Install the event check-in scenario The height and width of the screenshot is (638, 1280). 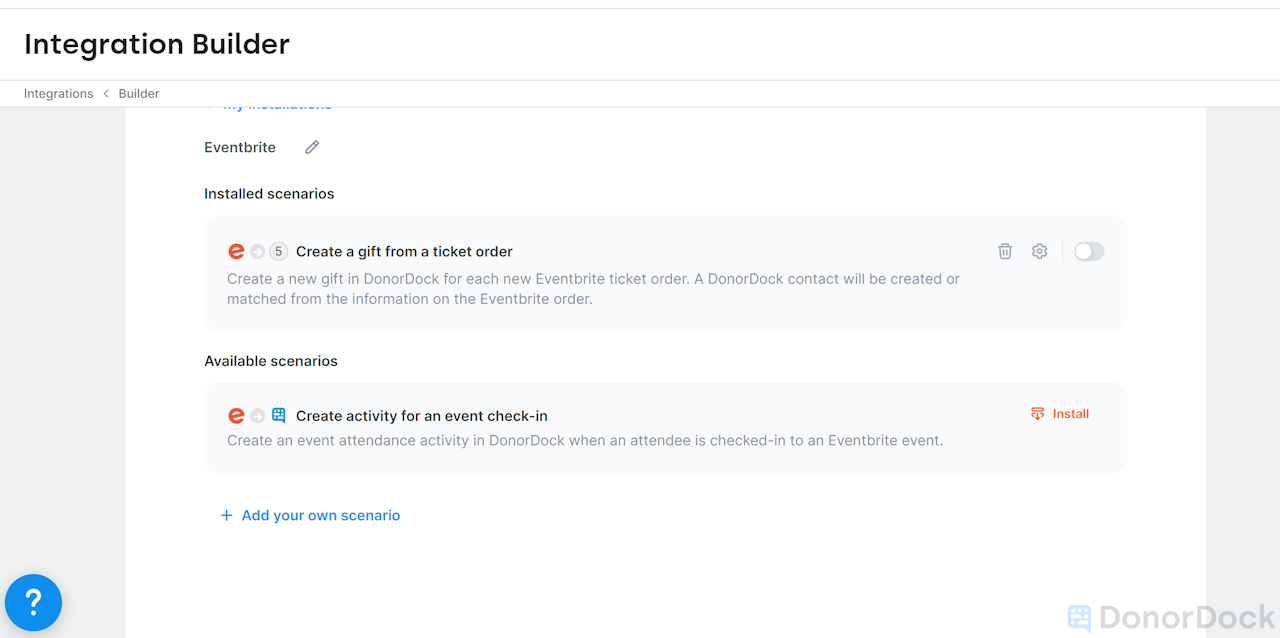(1070, 414)
